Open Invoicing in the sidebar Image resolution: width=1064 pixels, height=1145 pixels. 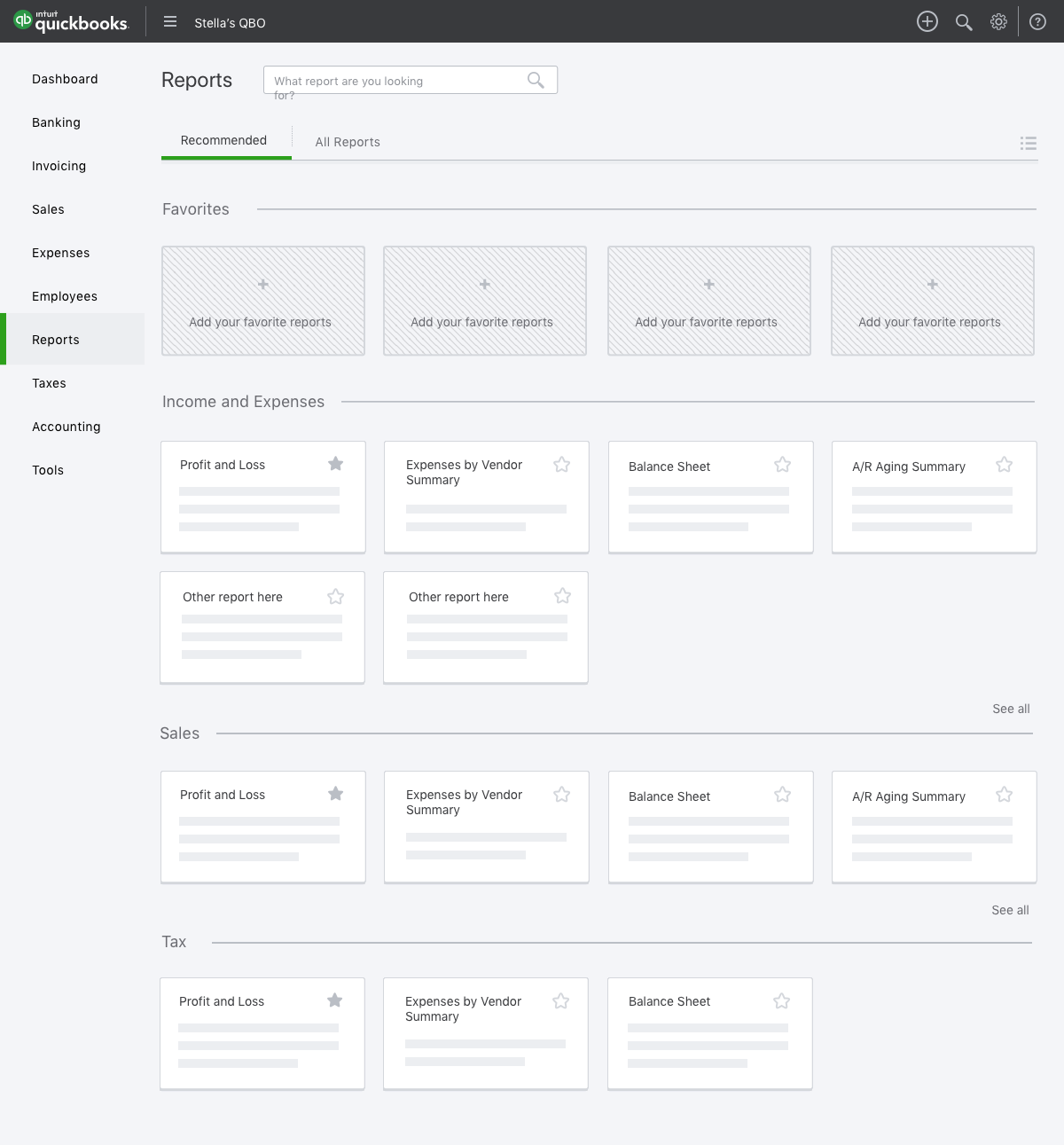click(59, 166)
